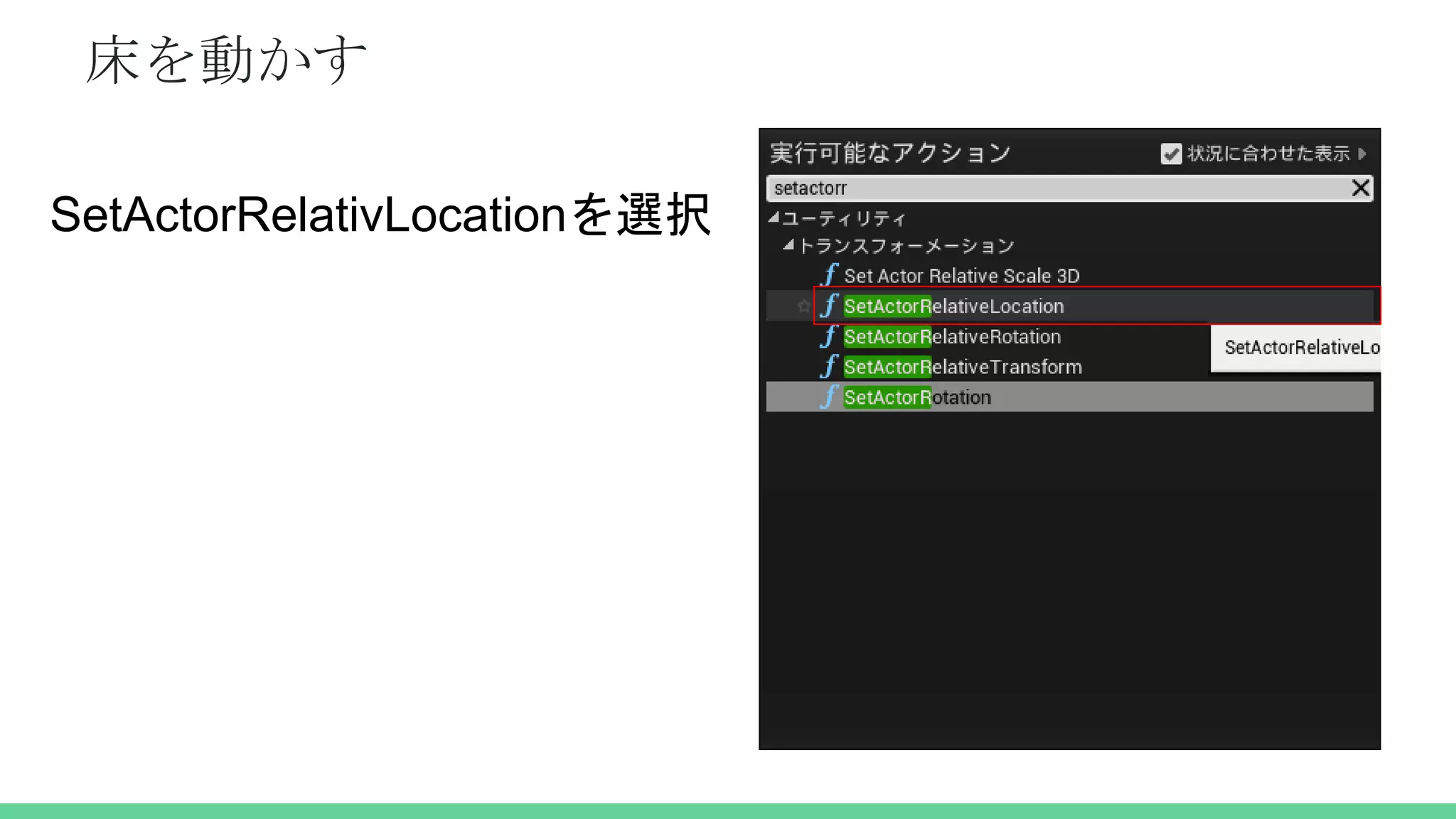Clear search with the X button

pyautogui.click(x=1360, y=188)
